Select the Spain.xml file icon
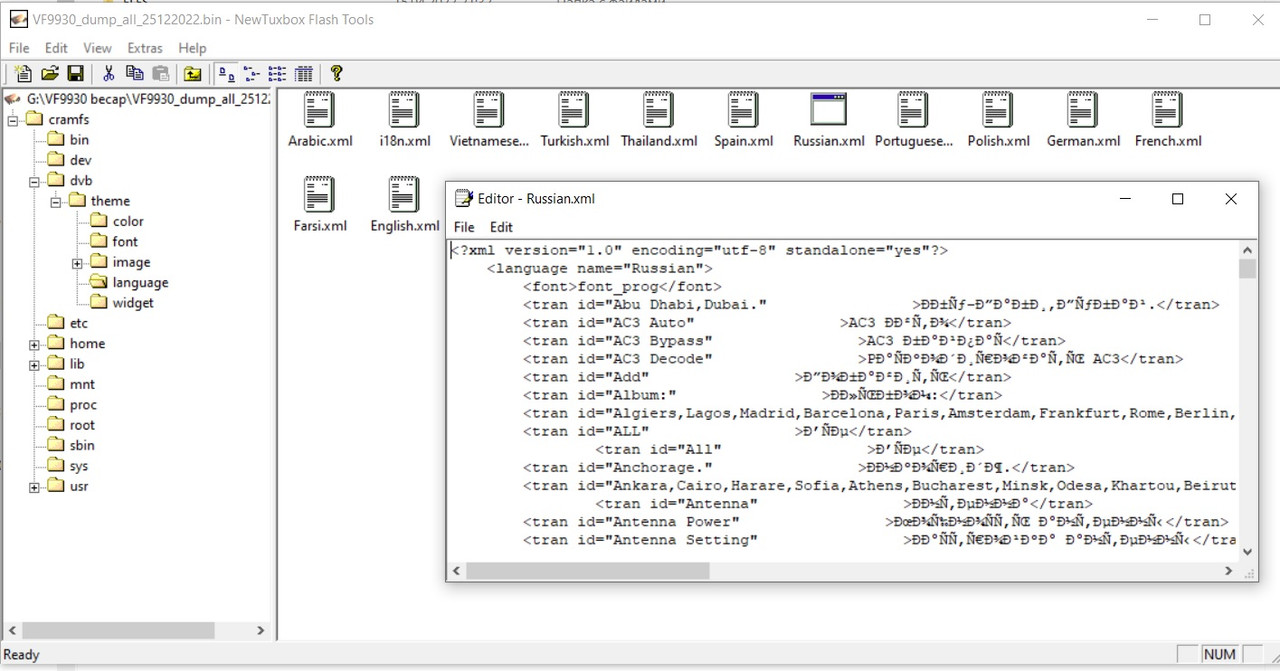This screenshot has width=1280, height=671. [743, 109]
